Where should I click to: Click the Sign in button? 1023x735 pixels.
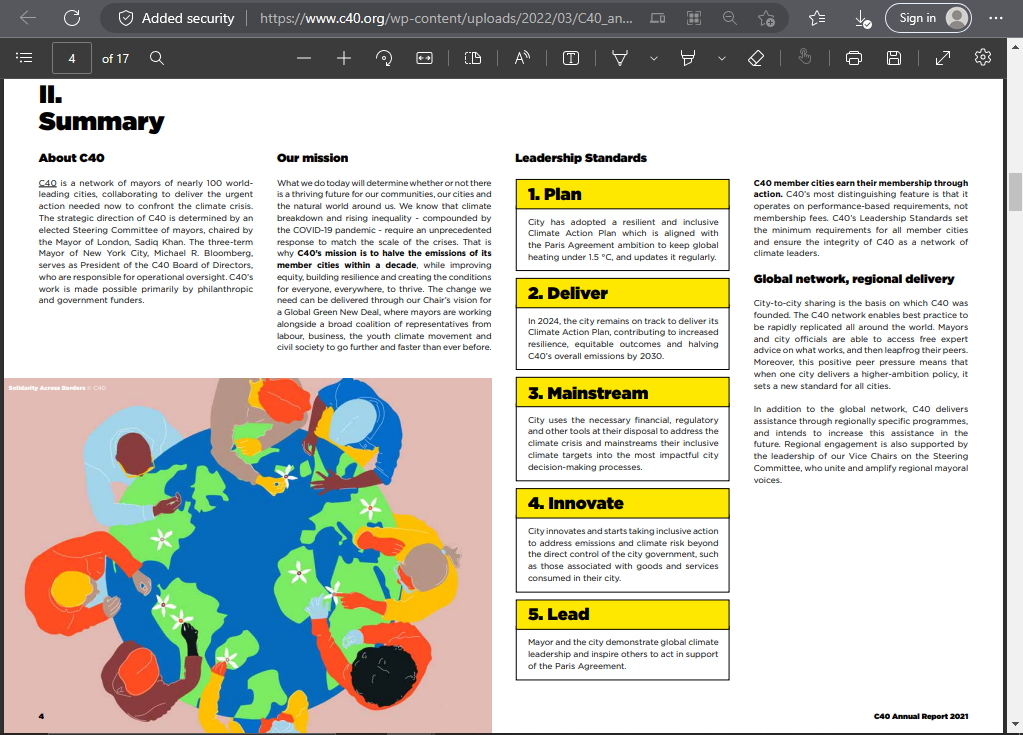[x=928, y=18]
